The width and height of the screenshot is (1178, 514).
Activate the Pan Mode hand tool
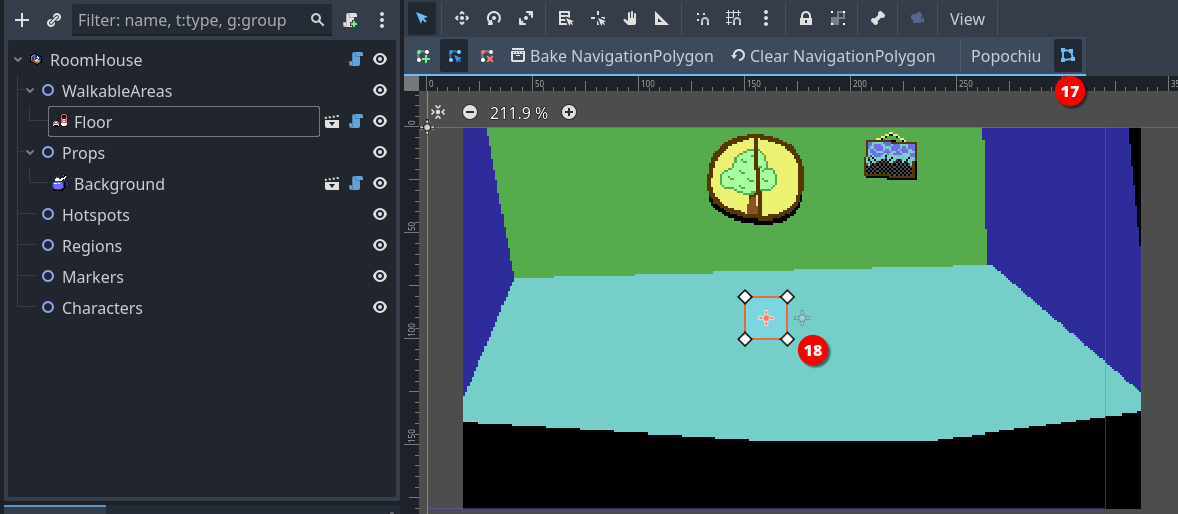[x=630, y=19]
